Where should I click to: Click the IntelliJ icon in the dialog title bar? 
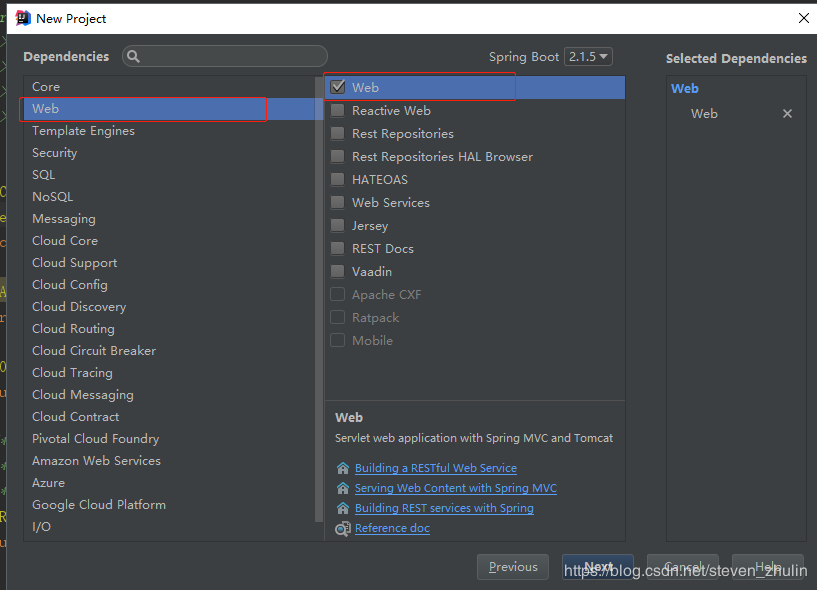point(21,17)
